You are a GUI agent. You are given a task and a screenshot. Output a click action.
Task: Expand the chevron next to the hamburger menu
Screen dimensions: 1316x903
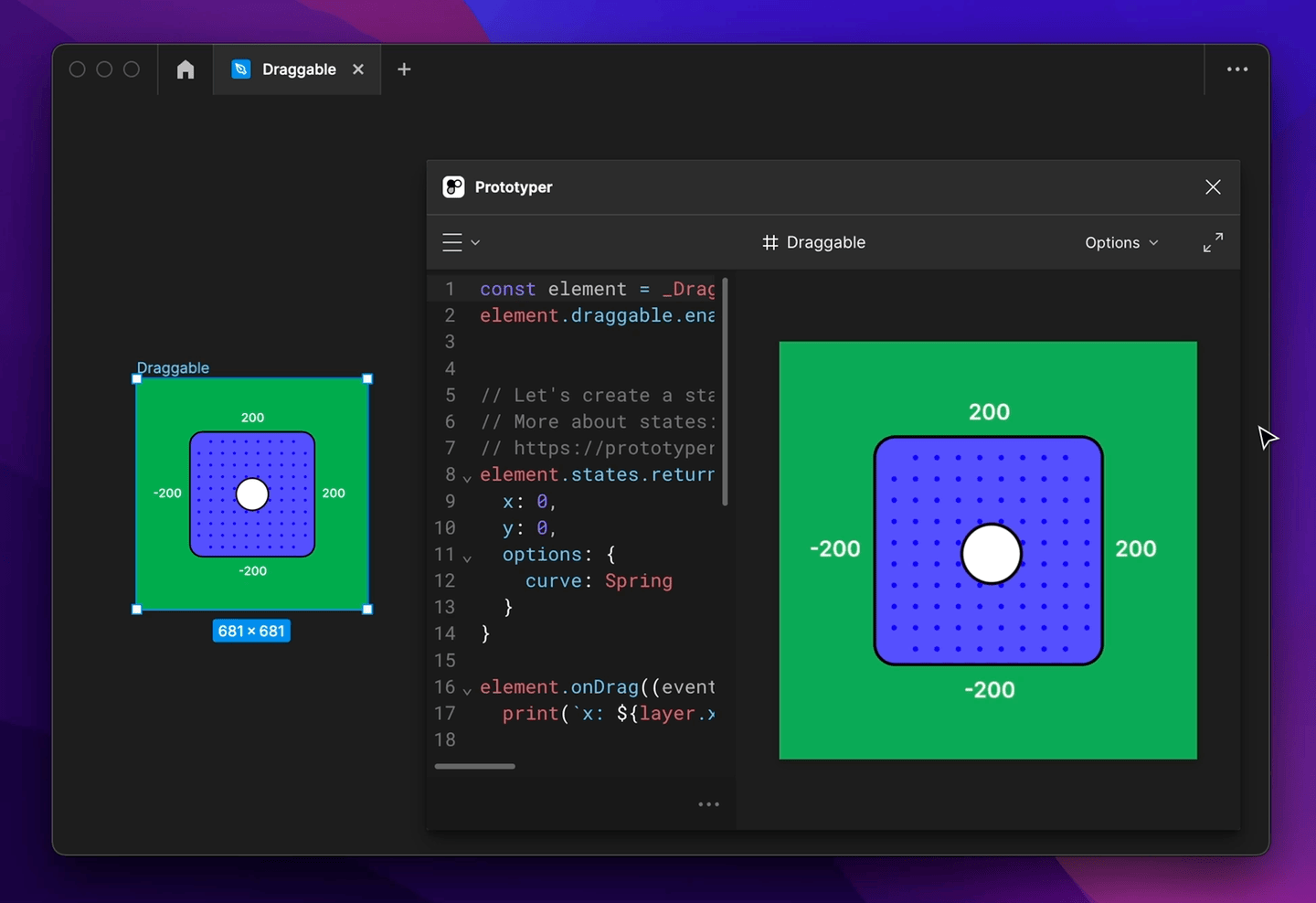click(x=472, y=242)
